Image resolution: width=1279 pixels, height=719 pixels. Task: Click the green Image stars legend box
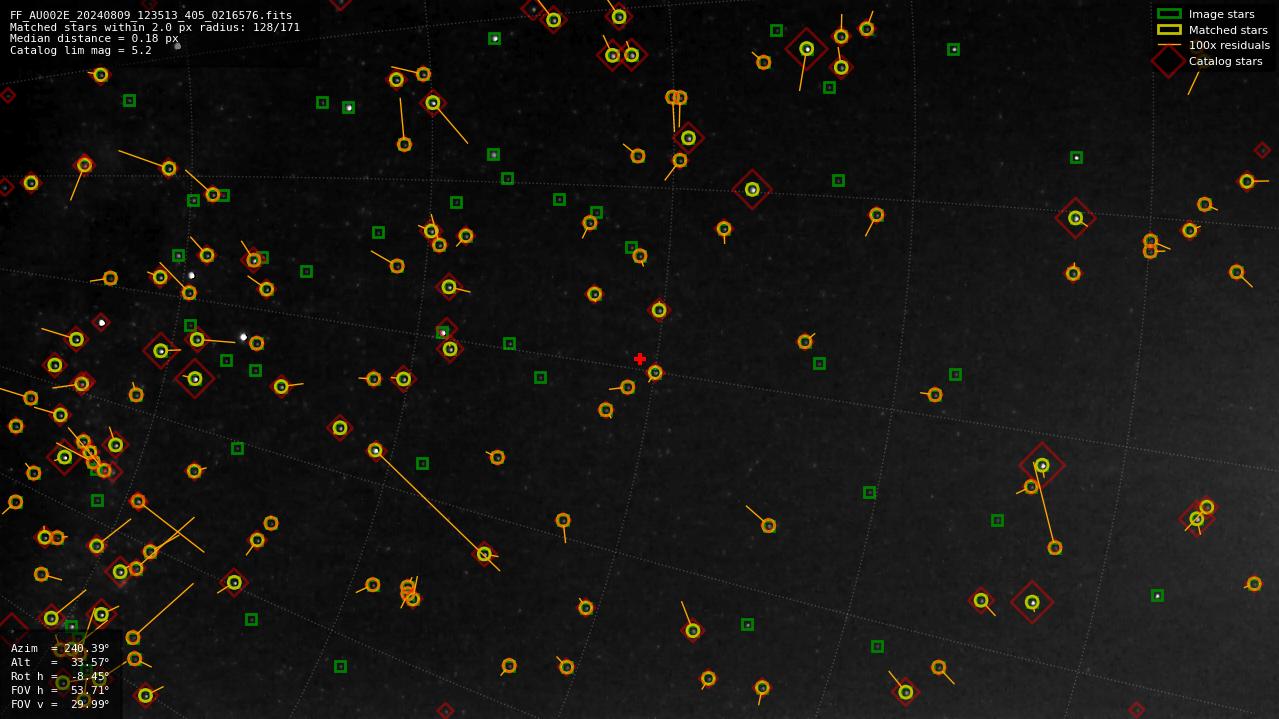click(x=1169, y=14)
